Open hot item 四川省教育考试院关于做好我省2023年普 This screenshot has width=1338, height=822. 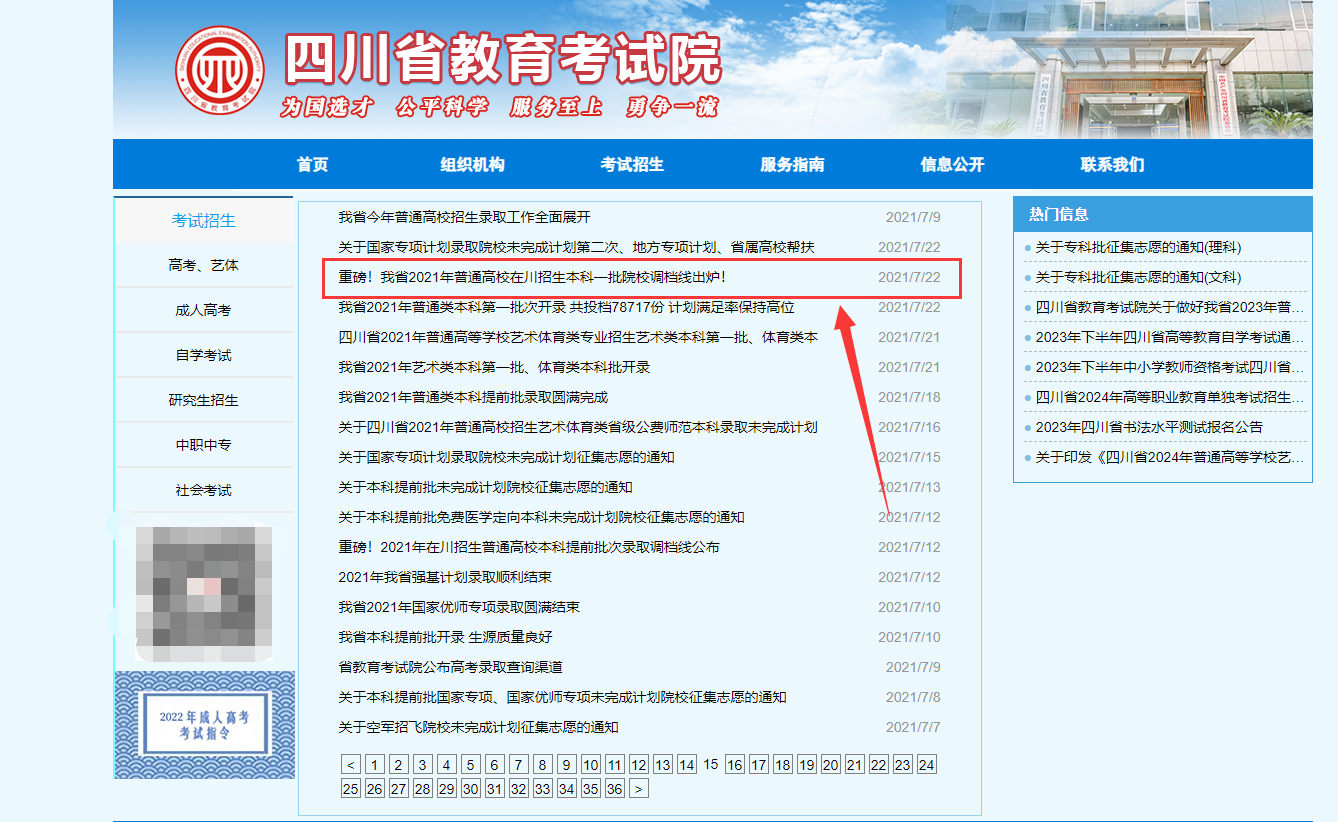1170,307
